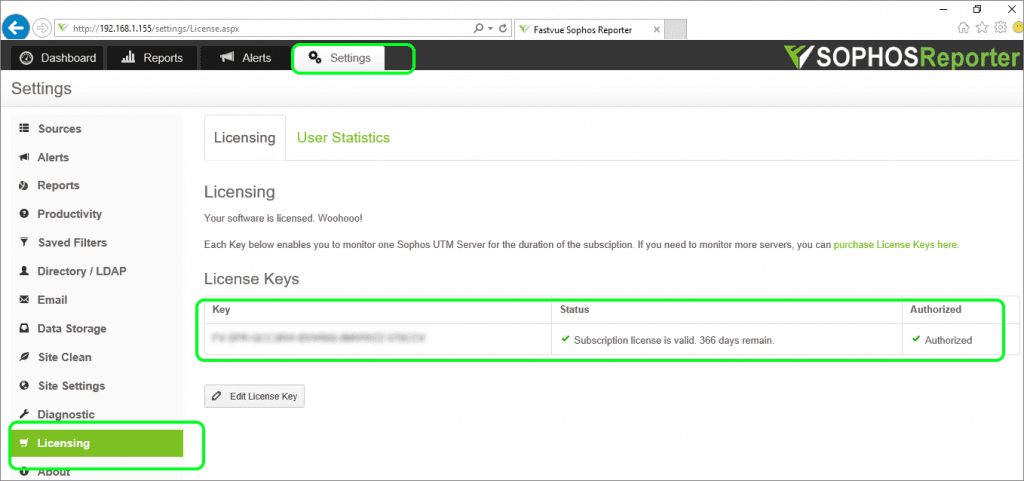Follow the purchase License Keys here link

(x=896, y=245)
